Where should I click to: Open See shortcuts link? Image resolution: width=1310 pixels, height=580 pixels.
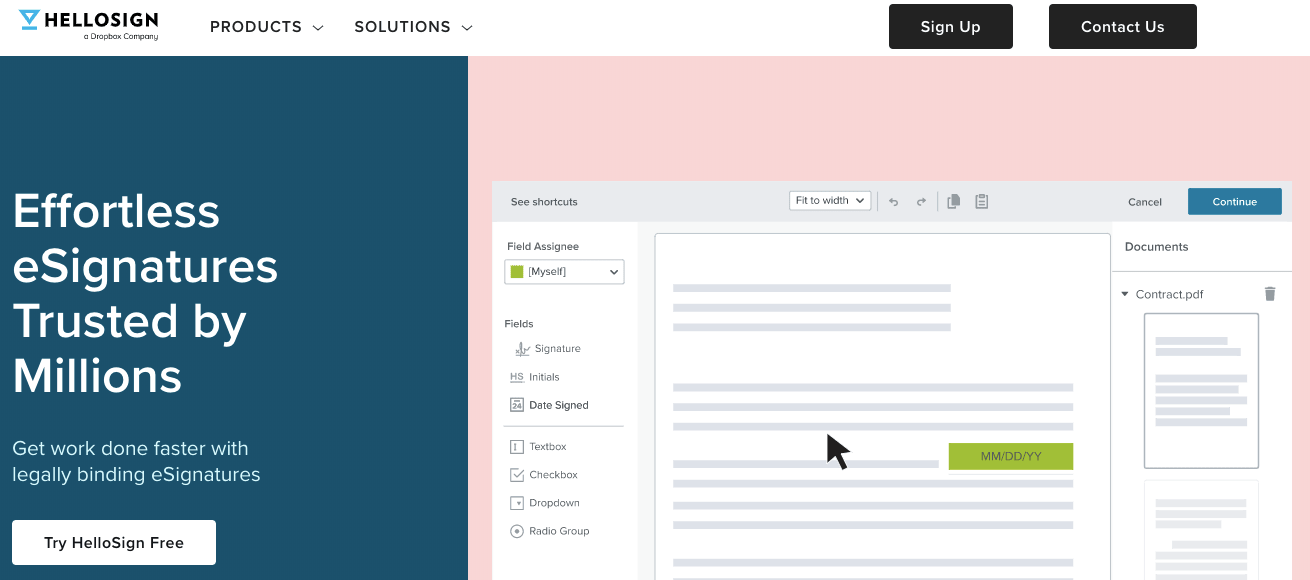[x=544, y=202]
